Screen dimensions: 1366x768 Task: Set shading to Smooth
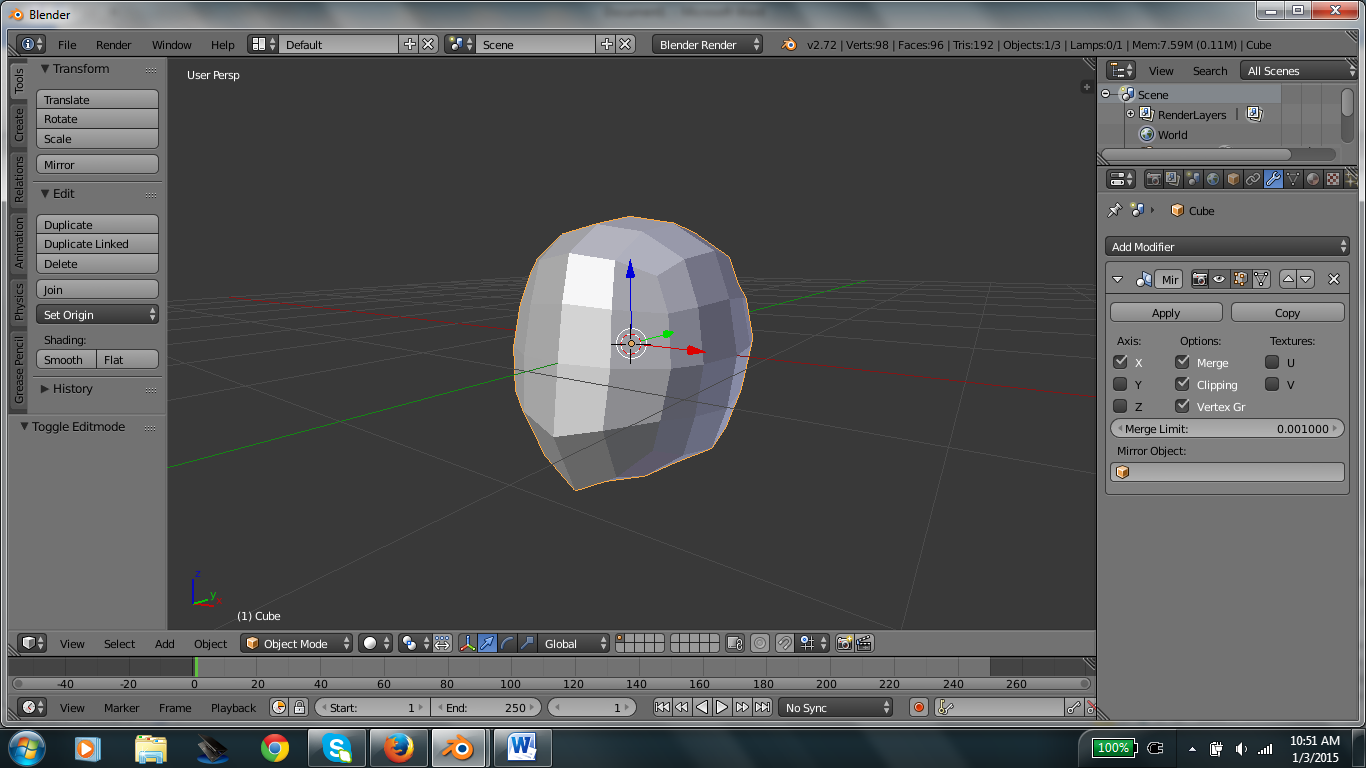65,359
